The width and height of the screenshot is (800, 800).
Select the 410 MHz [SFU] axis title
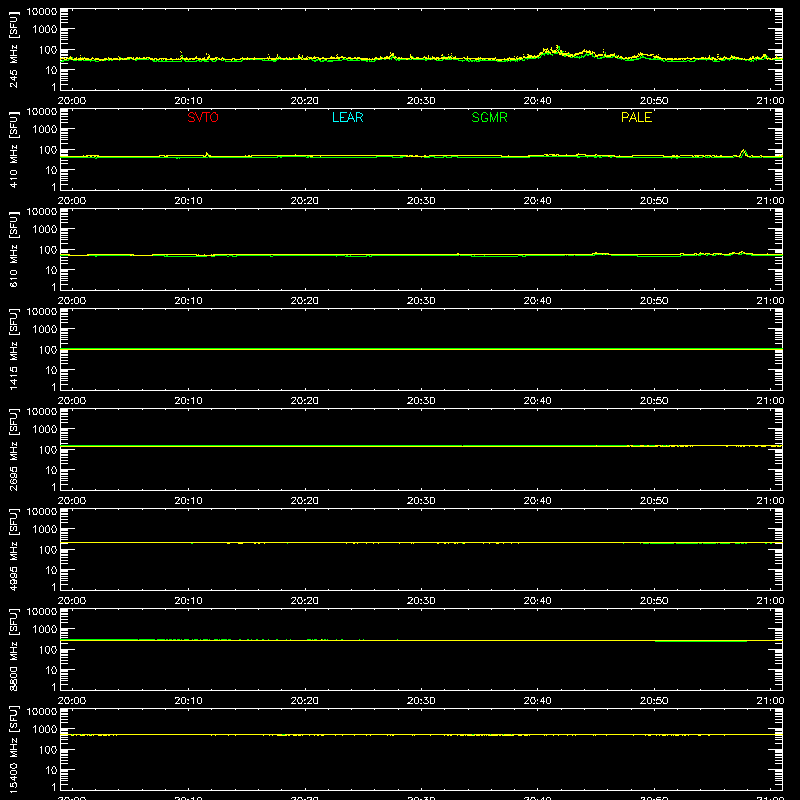coord(13,149)
